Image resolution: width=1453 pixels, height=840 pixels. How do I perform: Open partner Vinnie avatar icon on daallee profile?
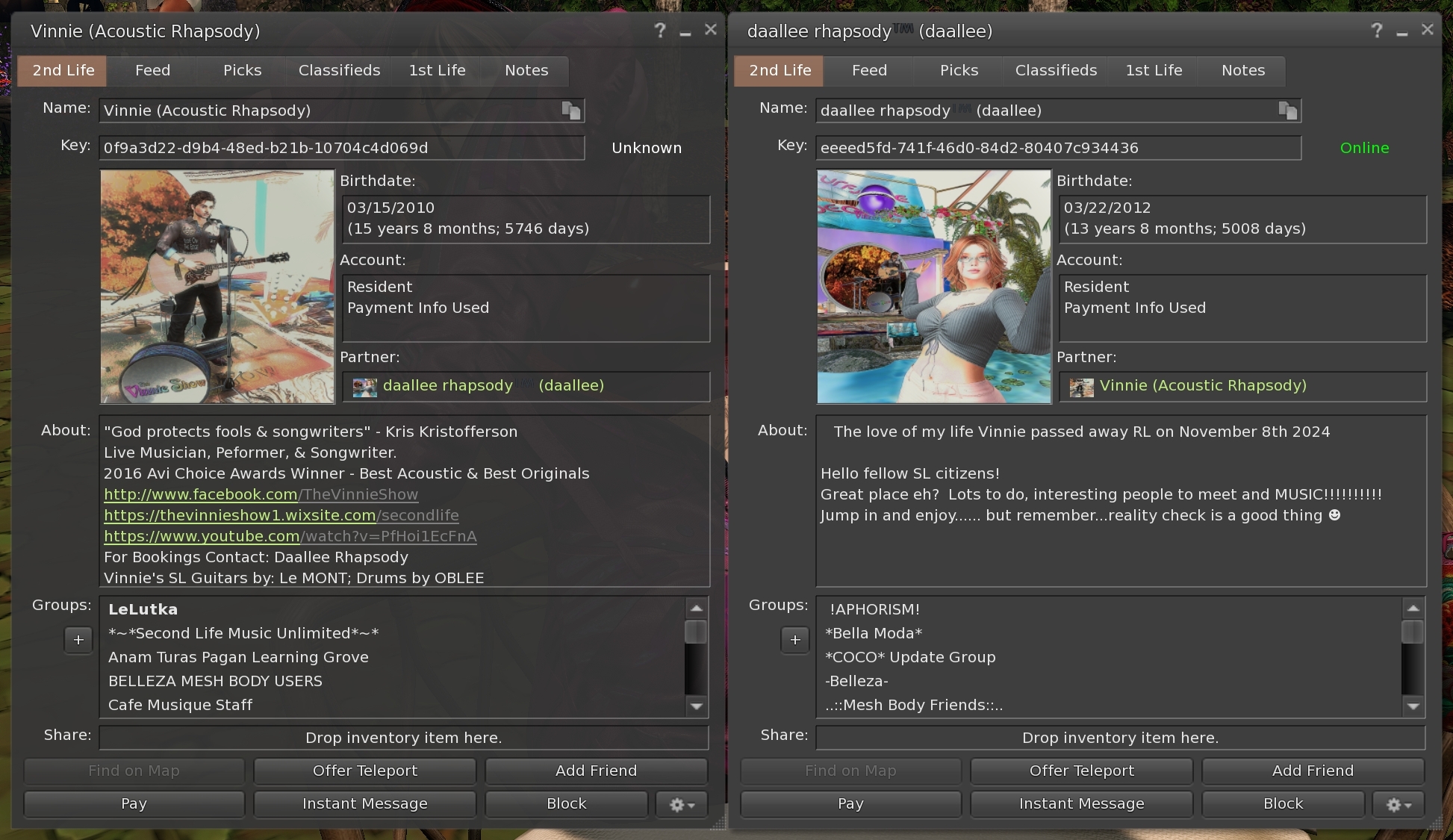coord(1081,387)
